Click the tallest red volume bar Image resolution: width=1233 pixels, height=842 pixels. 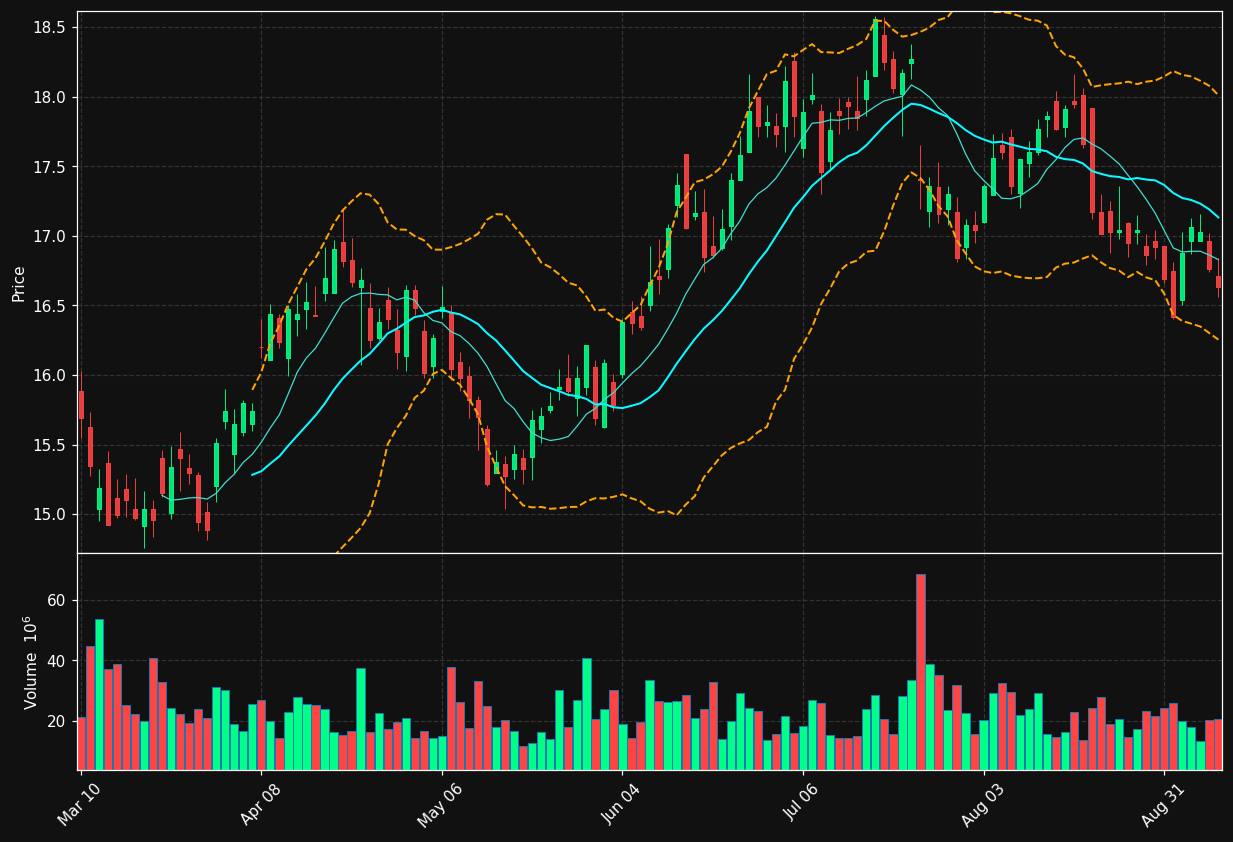(921, 672)
